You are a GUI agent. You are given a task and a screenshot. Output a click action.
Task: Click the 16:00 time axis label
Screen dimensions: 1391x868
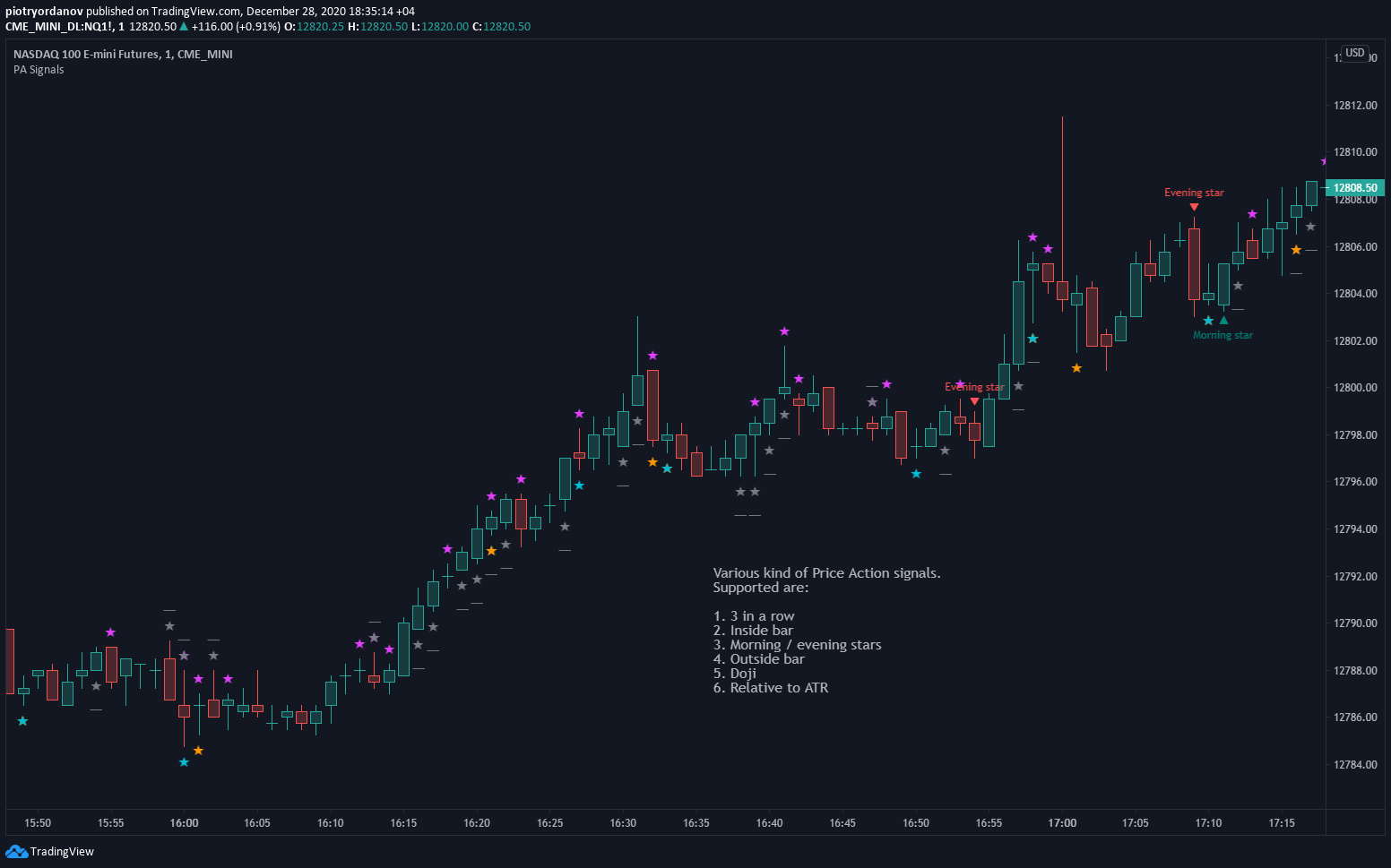pyautogui.click(x=184, y=823)
